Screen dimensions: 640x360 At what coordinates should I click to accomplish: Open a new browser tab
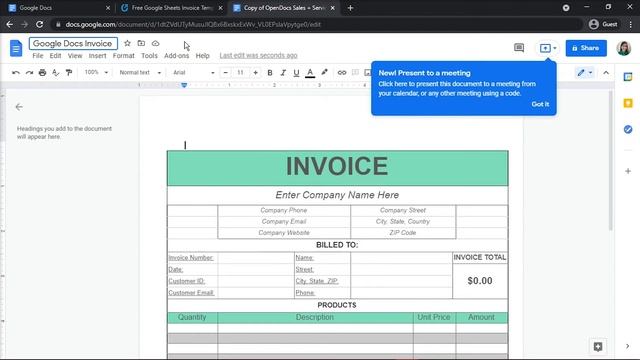350,8
